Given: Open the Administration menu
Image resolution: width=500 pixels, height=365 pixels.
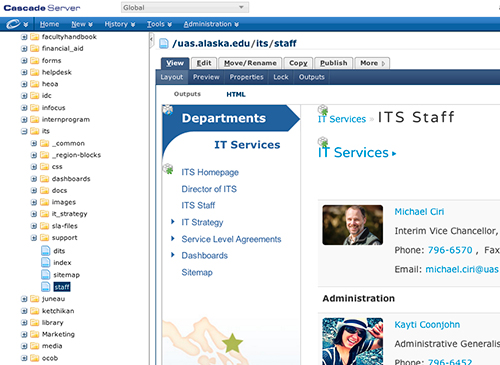Looking at the screenshot, I should click(x=211, y=24).
